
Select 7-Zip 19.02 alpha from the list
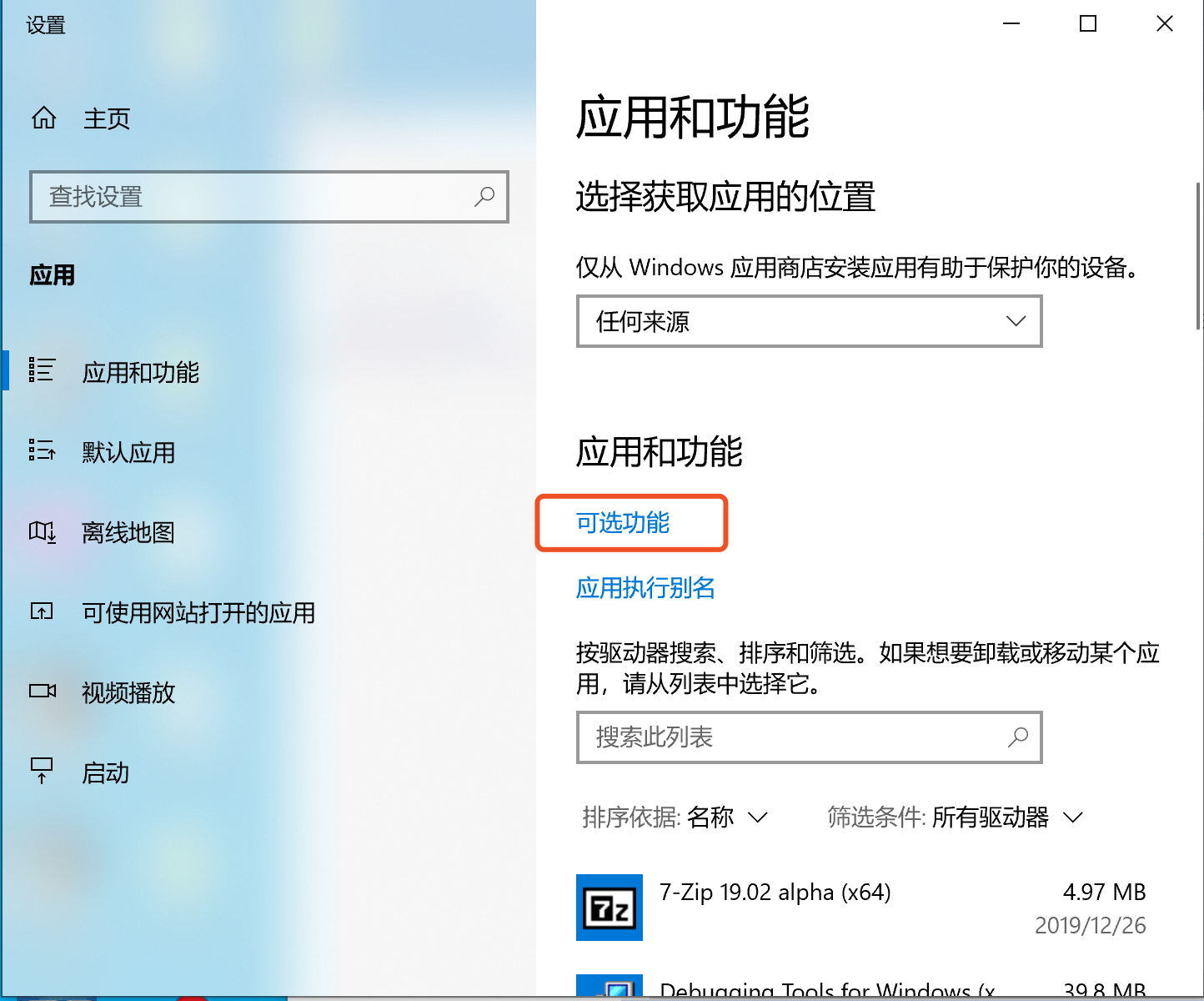tap(775, 892)
